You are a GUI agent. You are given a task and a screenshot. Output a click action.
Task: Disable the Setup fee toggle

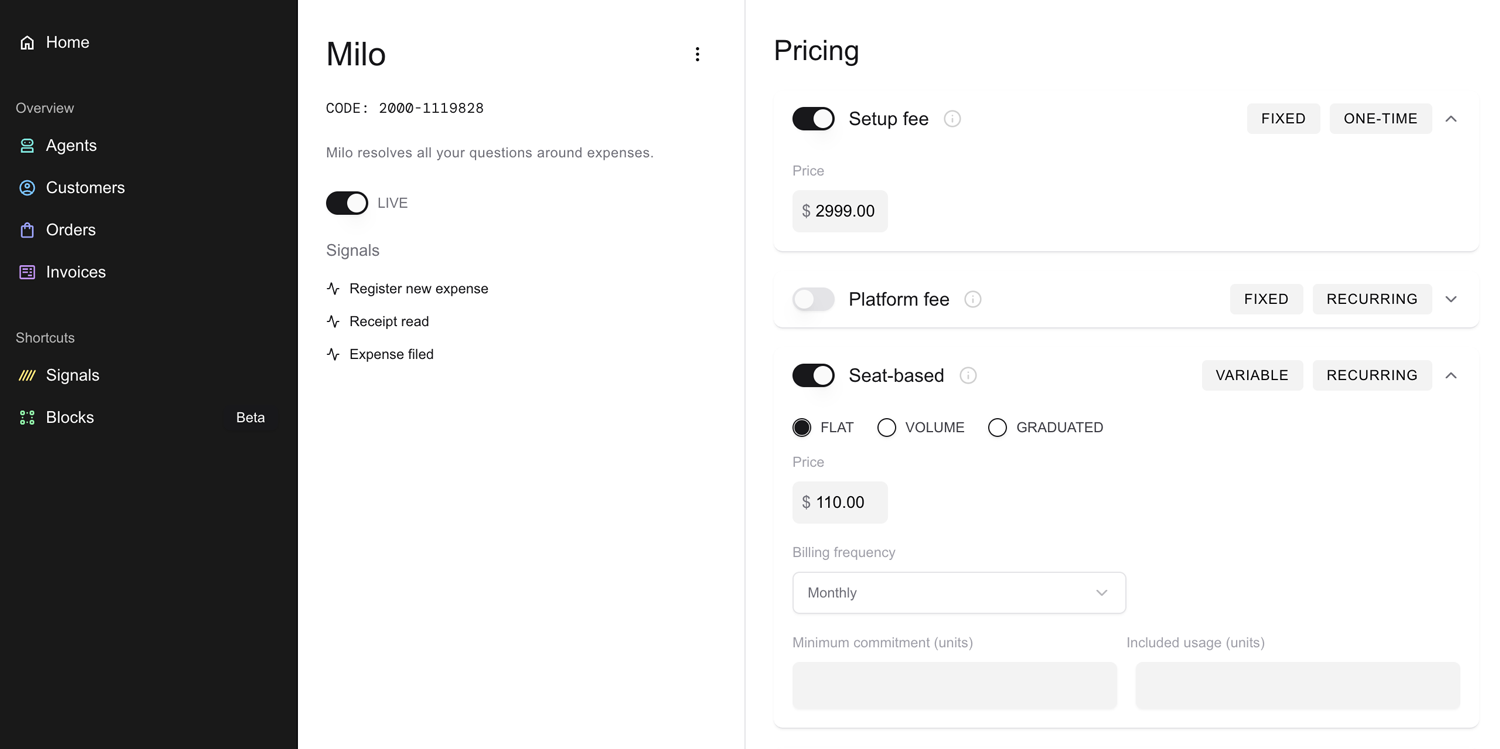[x=813, y=118]
